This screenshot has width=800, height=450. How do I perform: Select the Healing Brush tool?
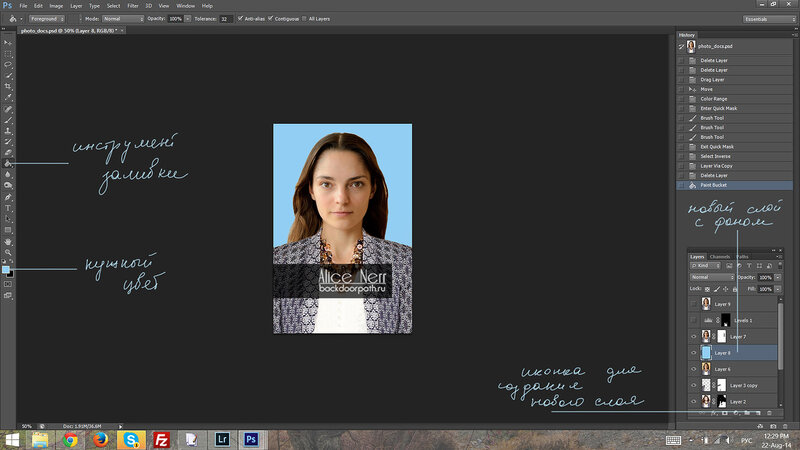click(x=8, y=109)
